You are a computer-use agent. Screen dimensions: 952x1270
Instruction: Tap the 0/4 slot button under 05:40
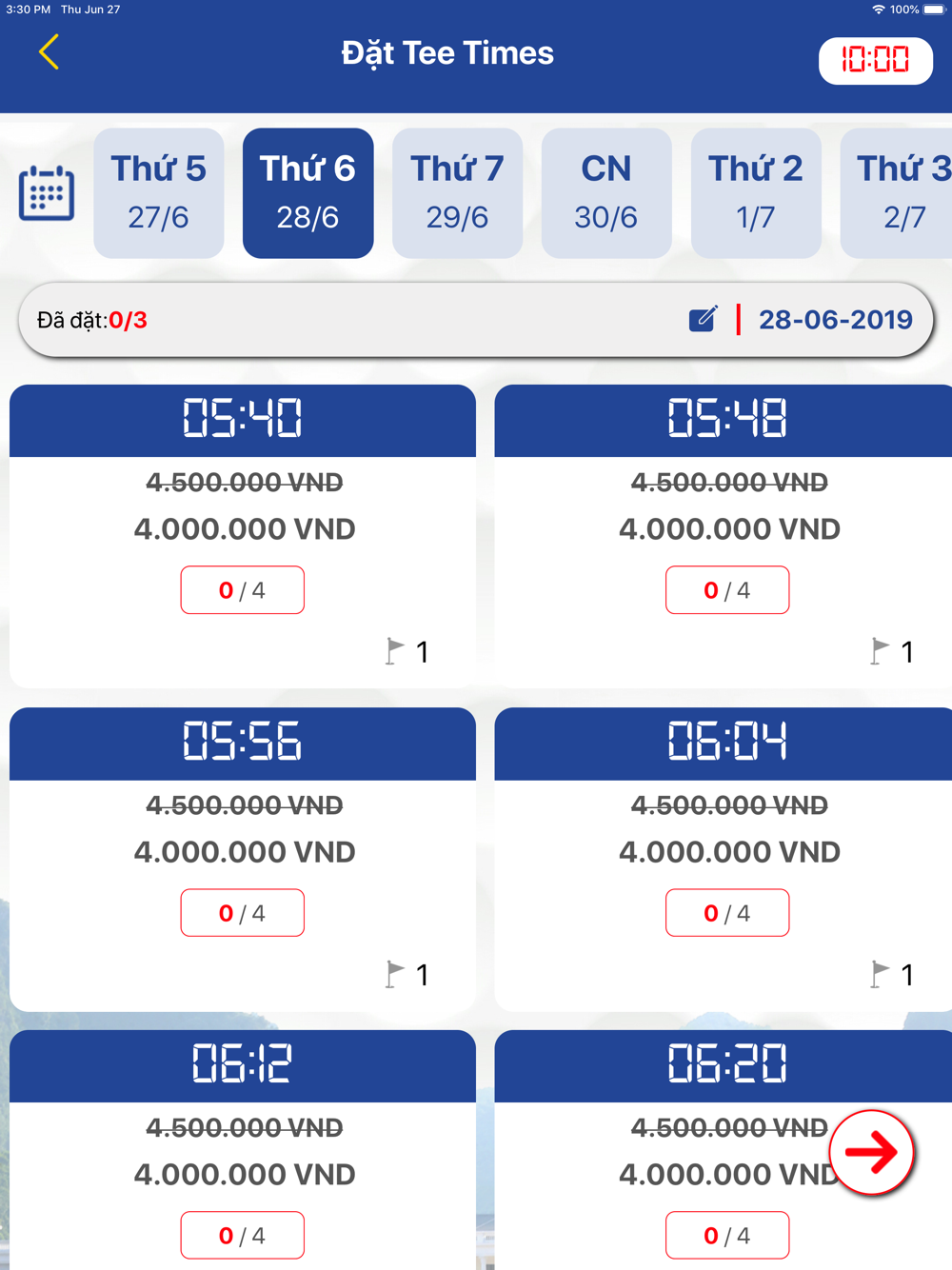(243, 590)
